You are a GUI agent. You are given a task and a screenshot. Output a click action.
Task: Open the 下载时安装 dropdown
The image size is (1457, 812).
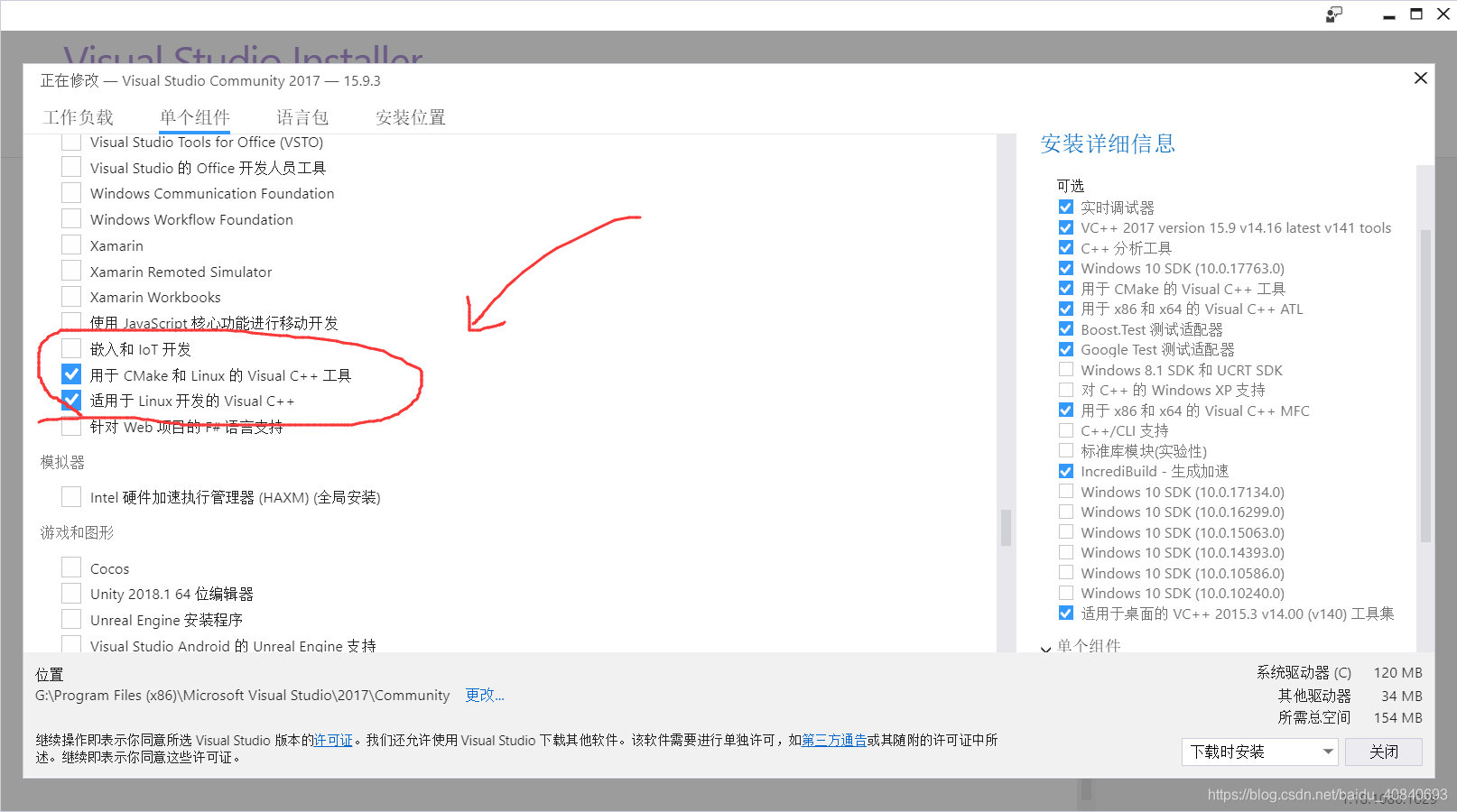click(x=1259, y=752)
